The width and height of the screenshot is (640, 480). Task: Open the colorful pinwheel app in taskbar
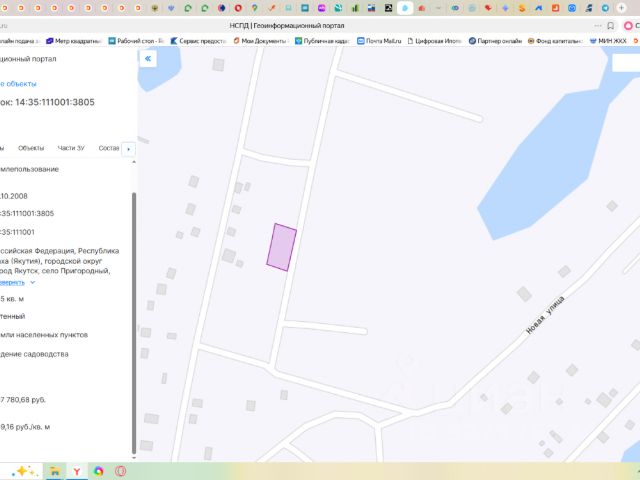point(98,471)
